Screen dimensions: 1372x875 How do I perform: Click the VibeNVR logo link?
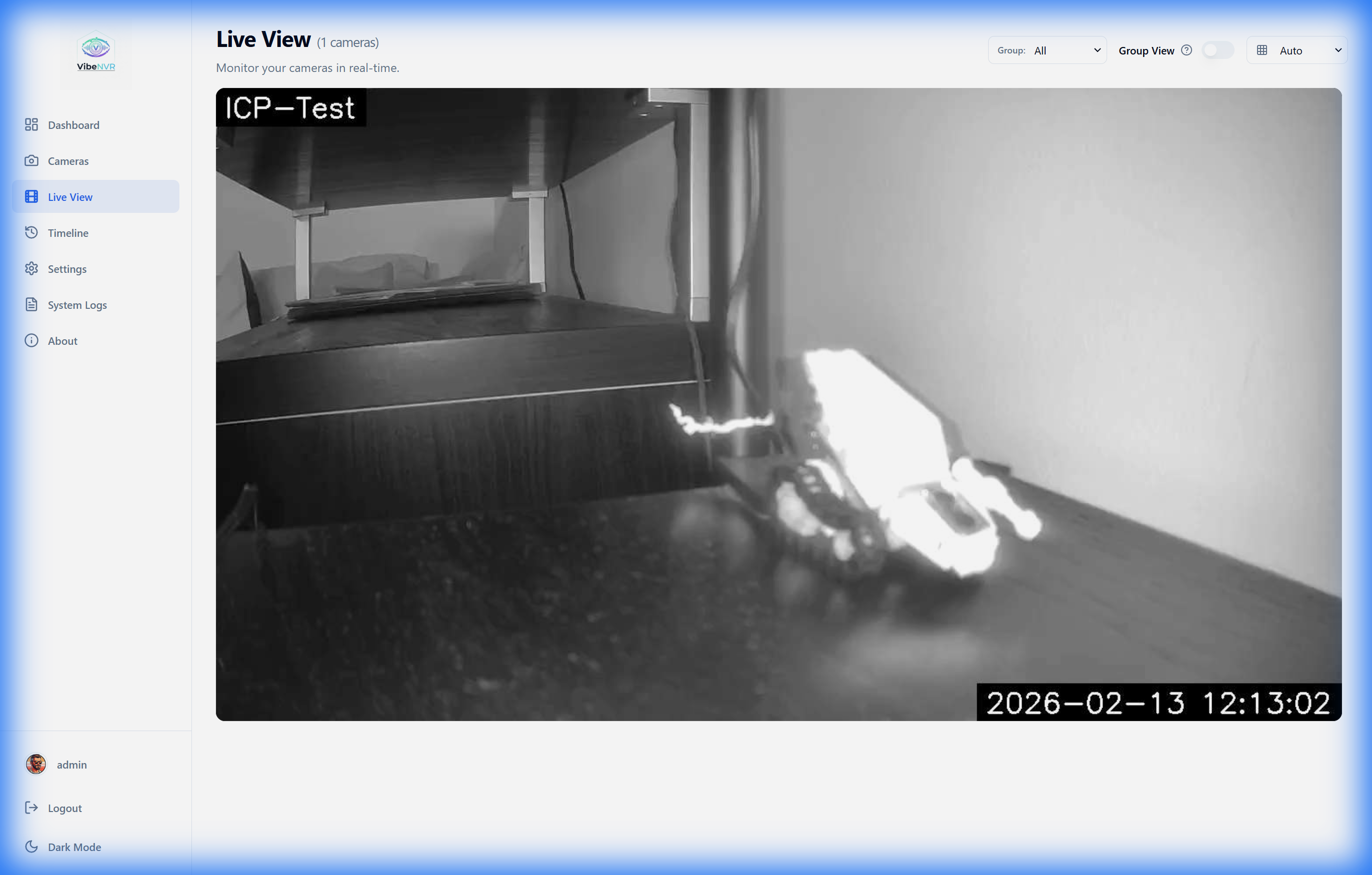tap(96, 52)
